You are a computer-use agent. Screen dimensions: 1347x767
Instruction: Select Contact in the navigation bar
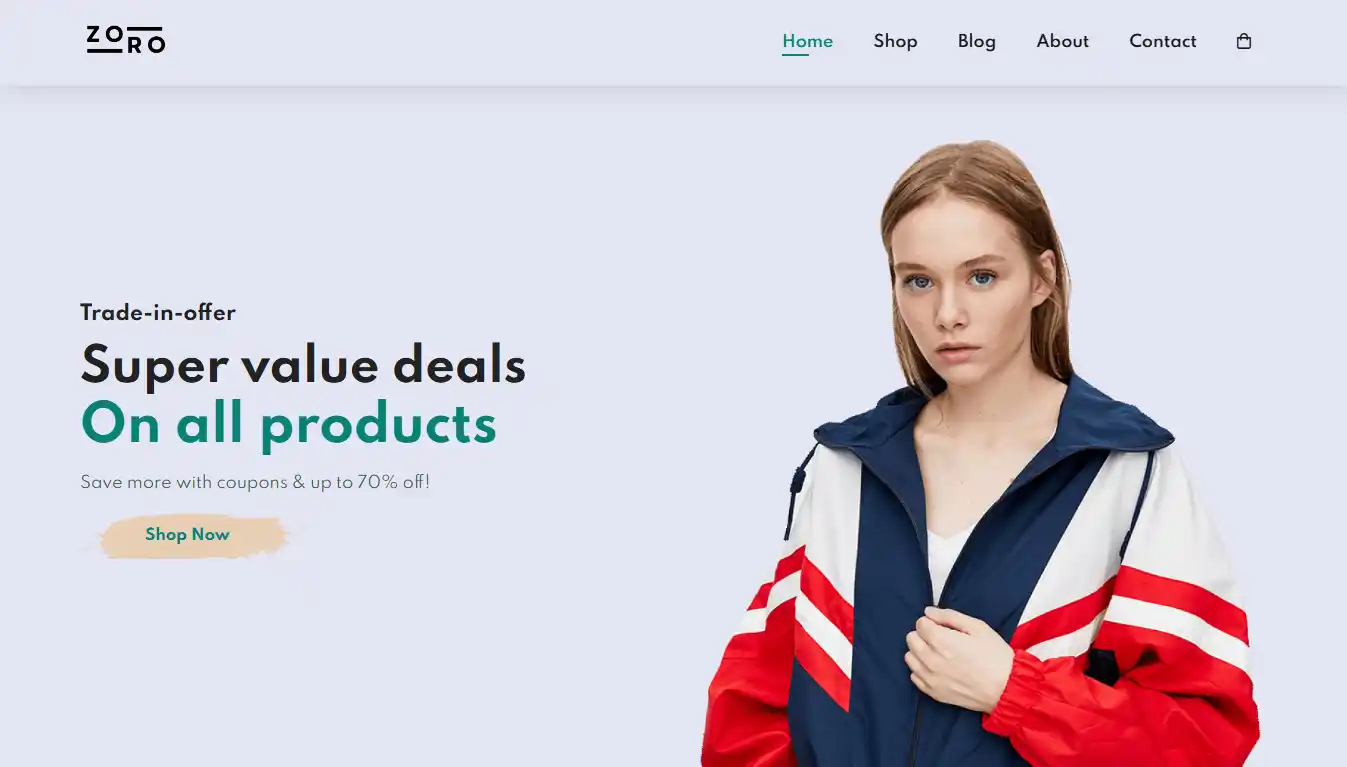(1162, 41)
